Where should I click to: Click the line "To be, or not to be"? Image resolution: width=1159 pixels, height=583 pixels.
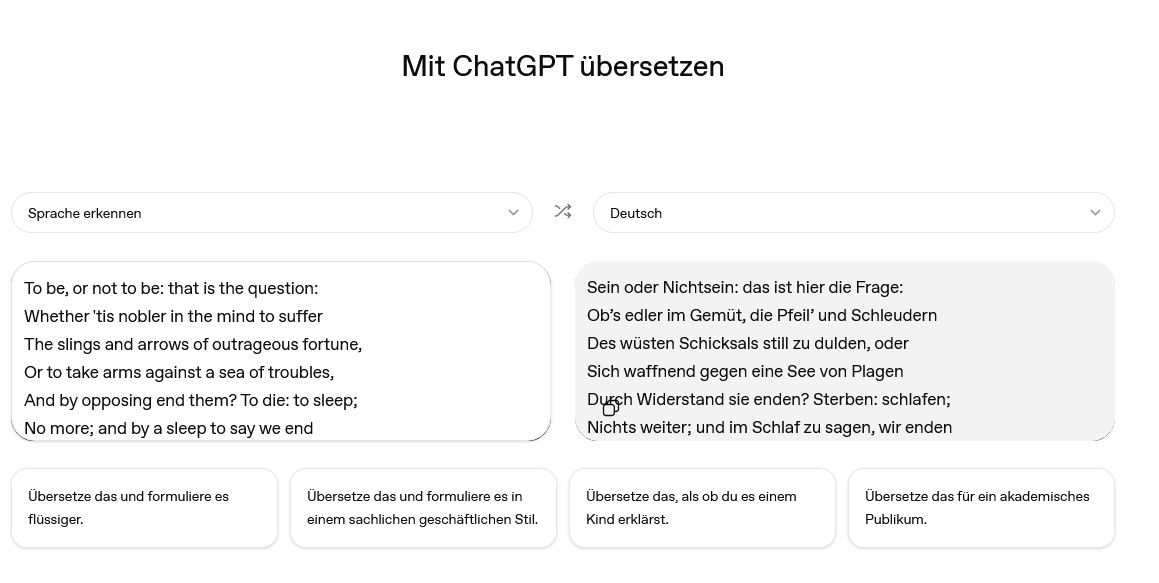(x=171, y=289)
